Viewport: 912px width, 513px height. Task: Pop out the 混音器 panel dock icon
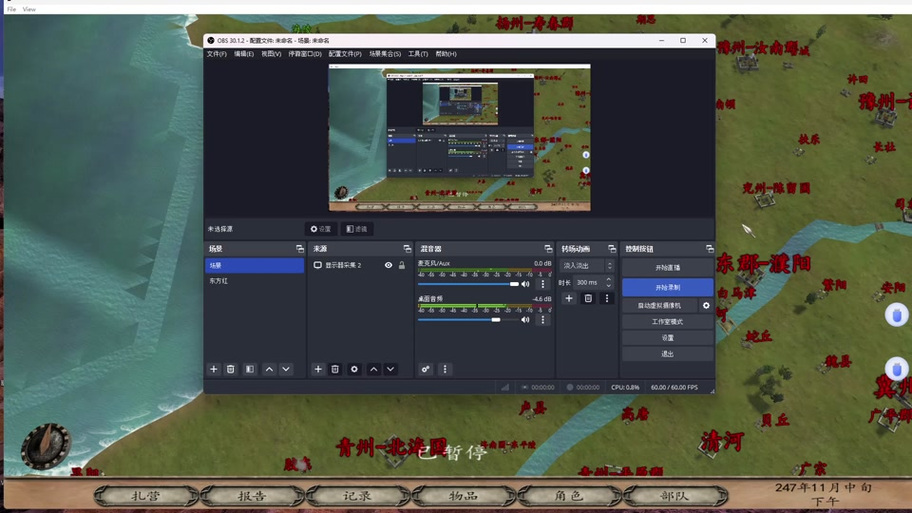click(x=548, y=249)
